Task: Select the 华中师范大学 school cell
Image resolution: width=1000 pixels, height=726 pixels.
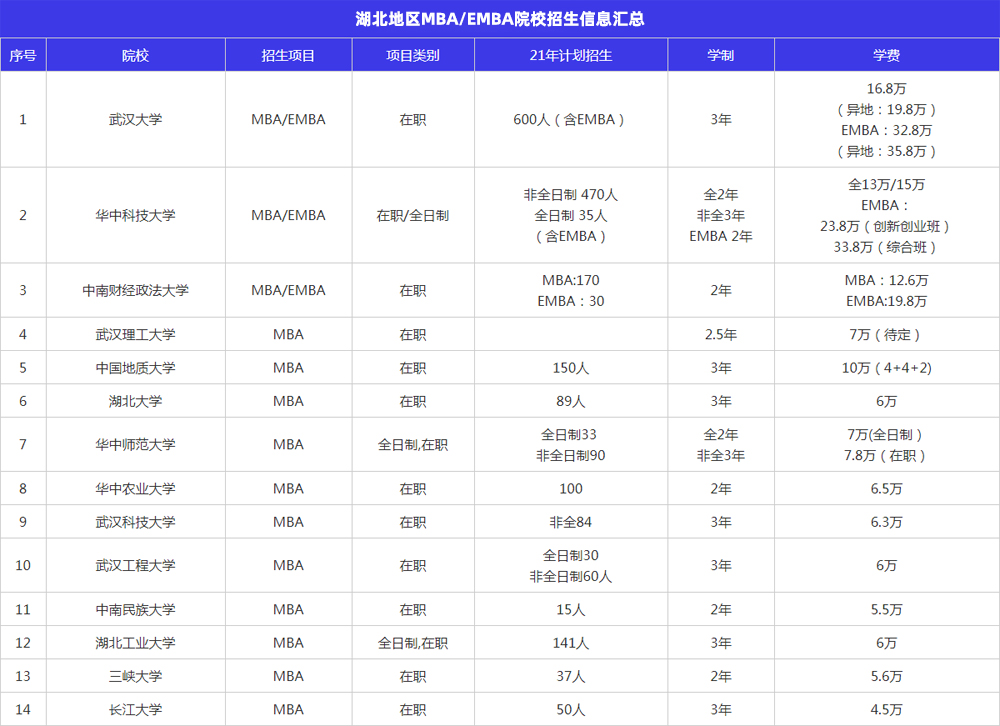Action: [135, 445]
